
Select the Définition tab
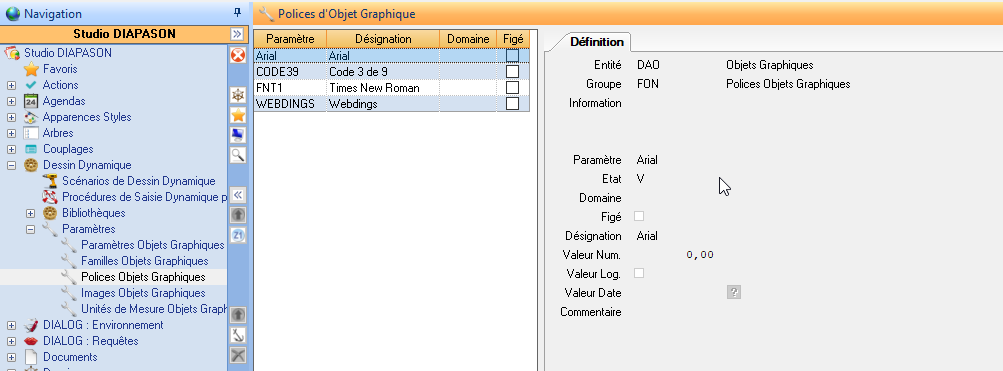pyautogui.click(x=597, y=42)
